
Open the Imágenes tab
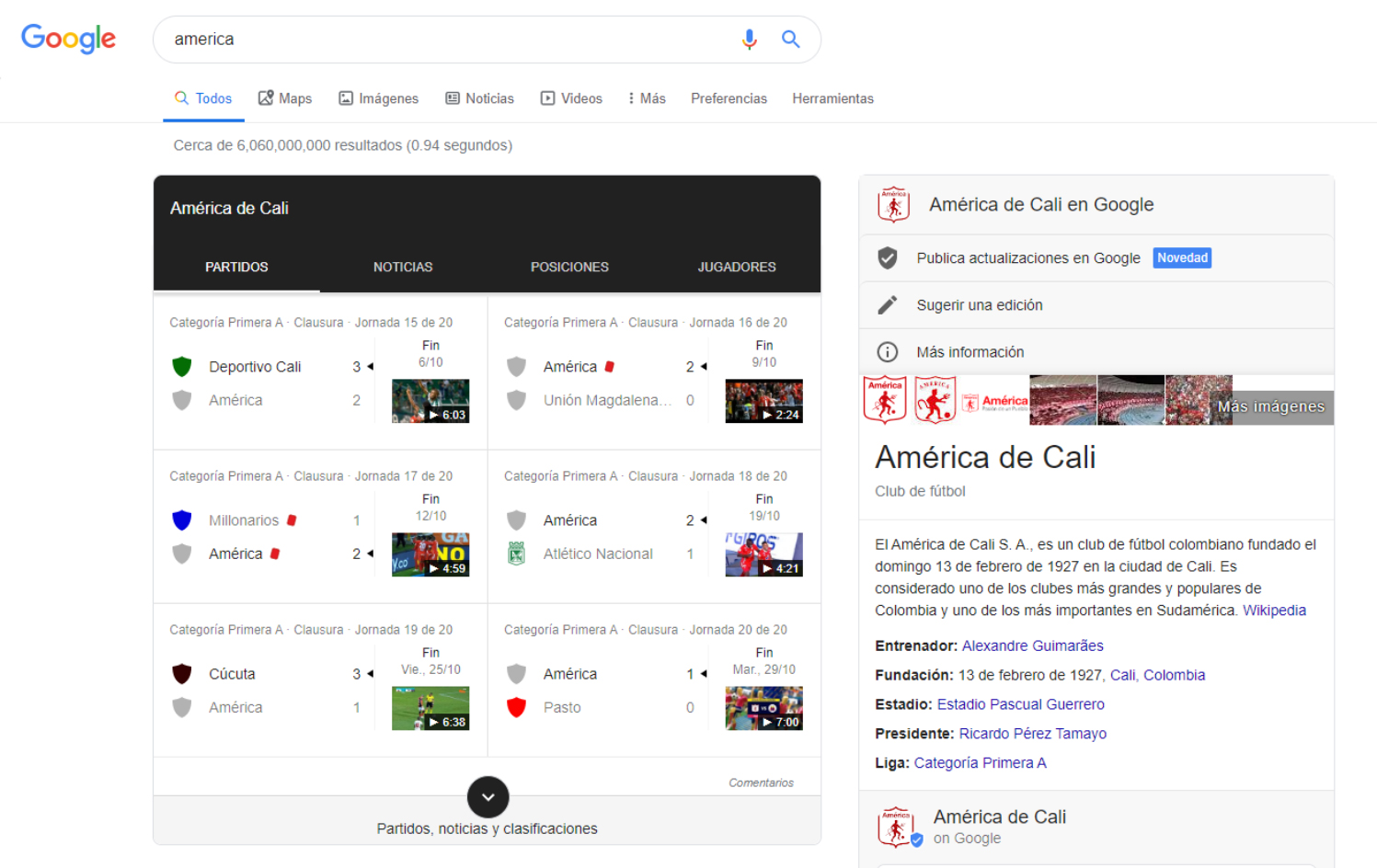[379, 98]
